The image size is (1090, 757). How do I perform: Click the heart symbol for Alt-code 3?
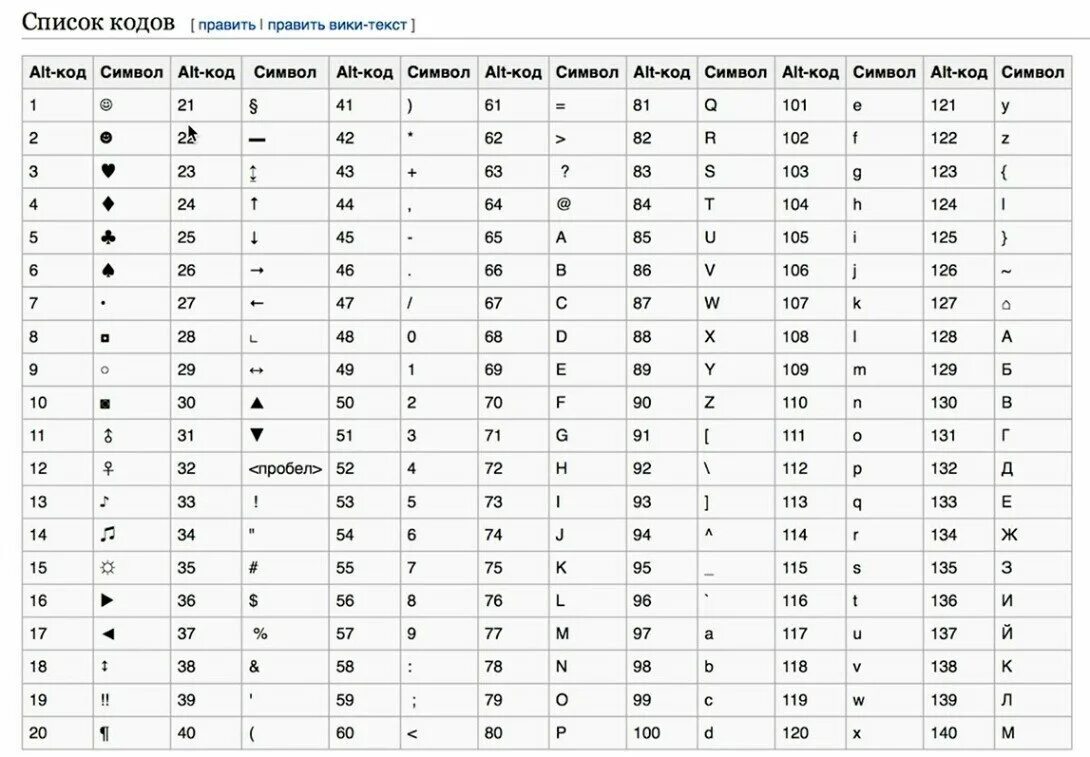[108, 170]
